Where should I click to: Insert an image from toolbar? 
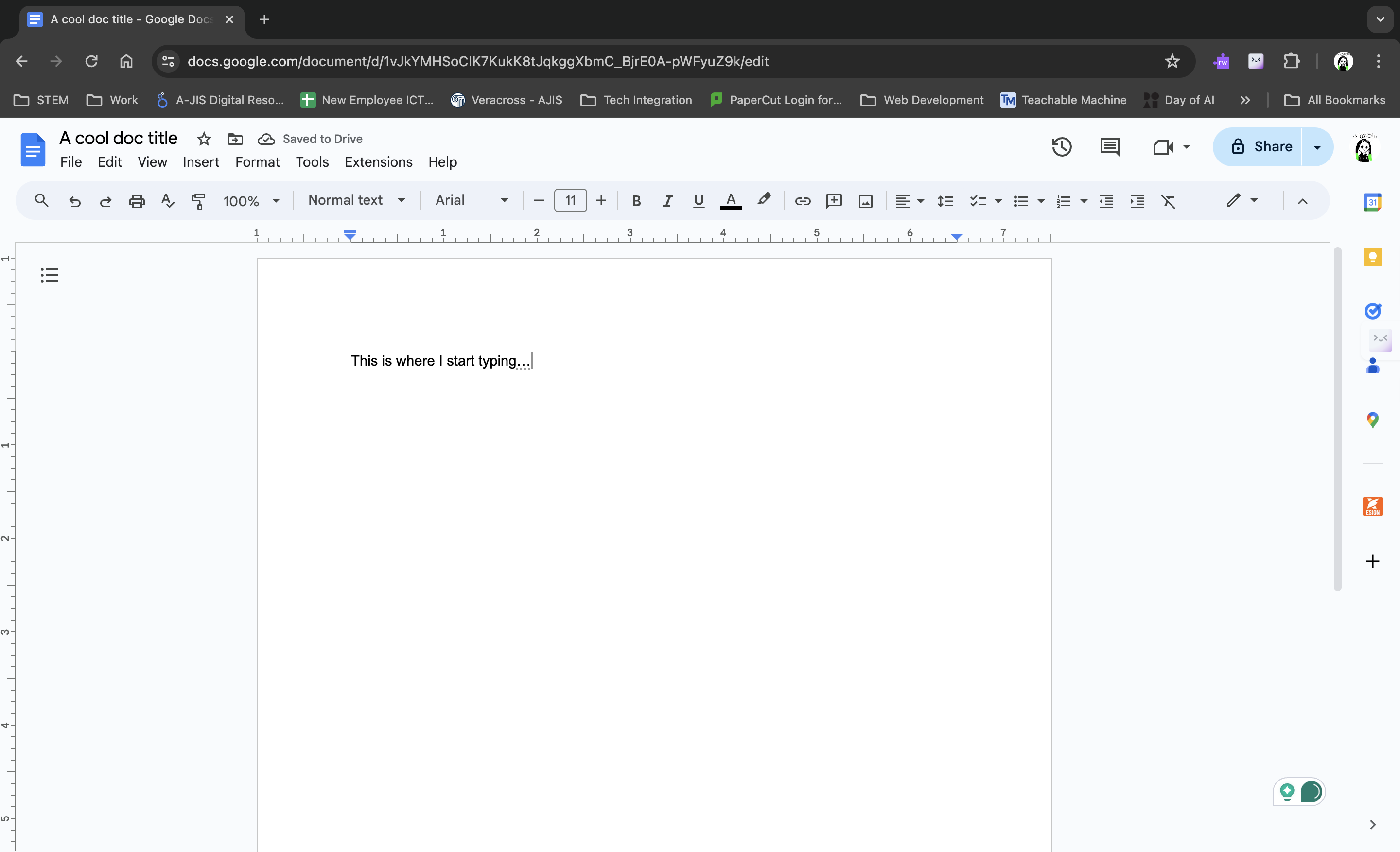[865, 201]
